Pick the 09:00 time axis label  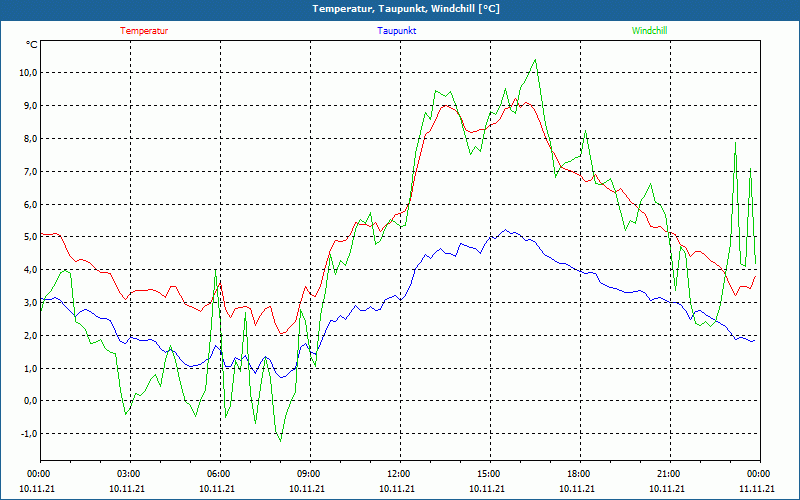click(309, 474)
